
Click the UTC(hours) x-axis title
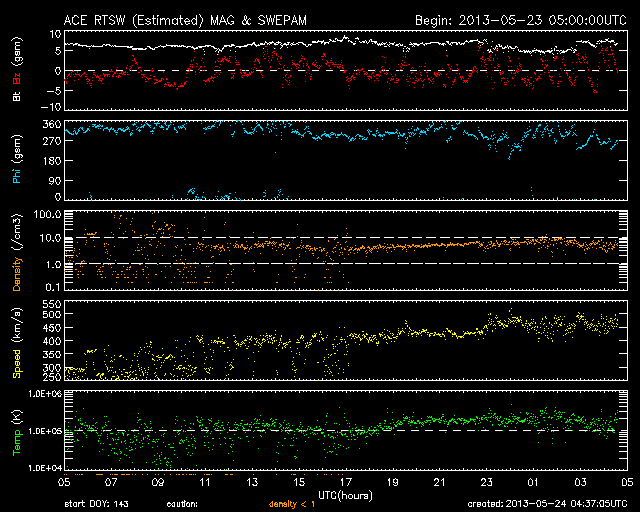click(345, 494)
